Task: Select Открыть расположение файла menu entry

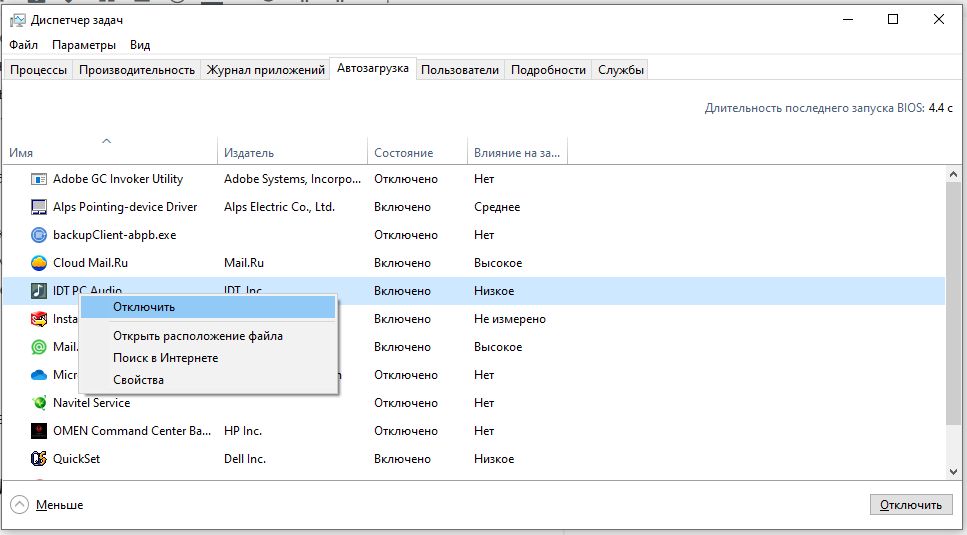Action: (197, 336)
